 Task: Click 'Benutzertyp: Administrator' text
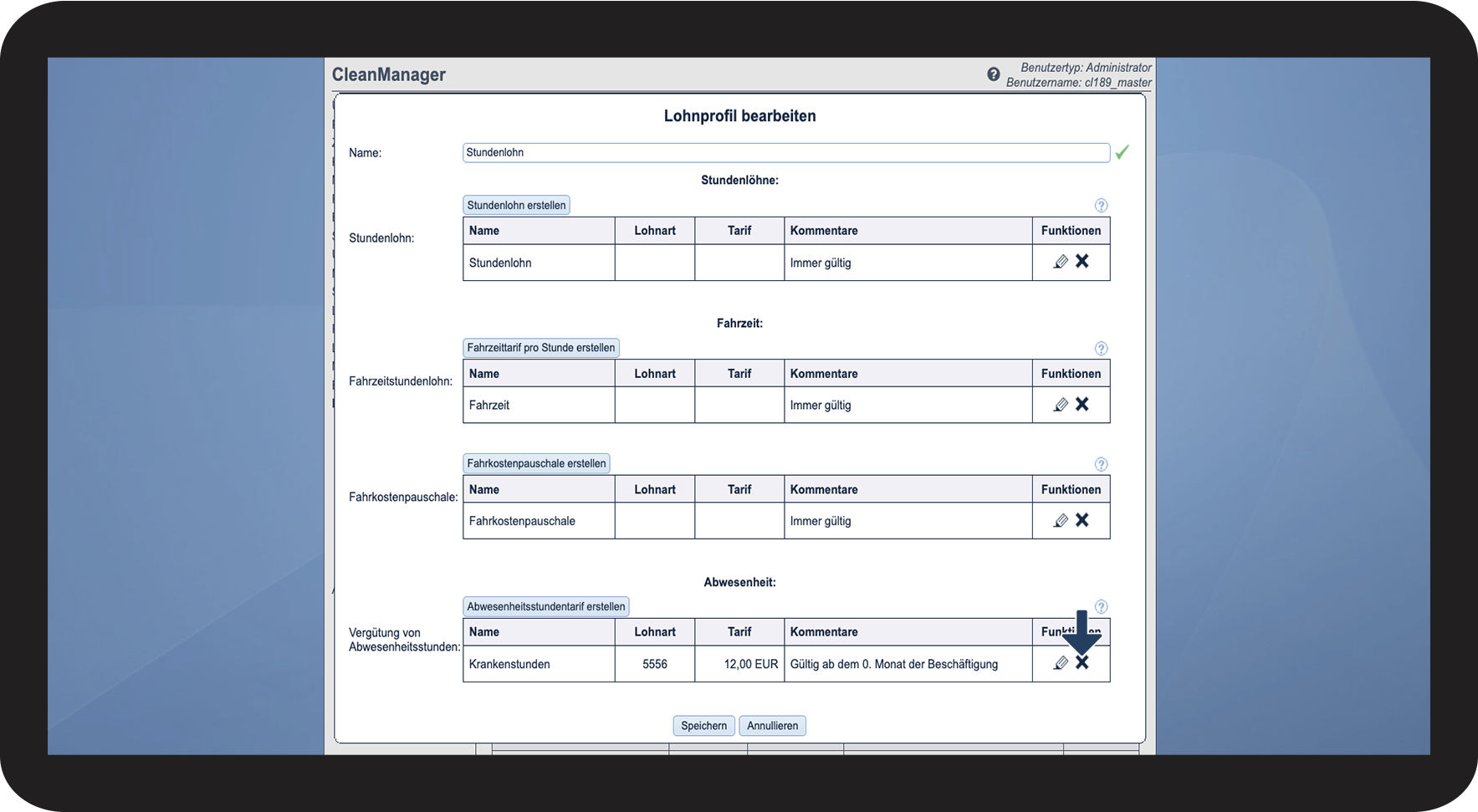pos(1087,68)
